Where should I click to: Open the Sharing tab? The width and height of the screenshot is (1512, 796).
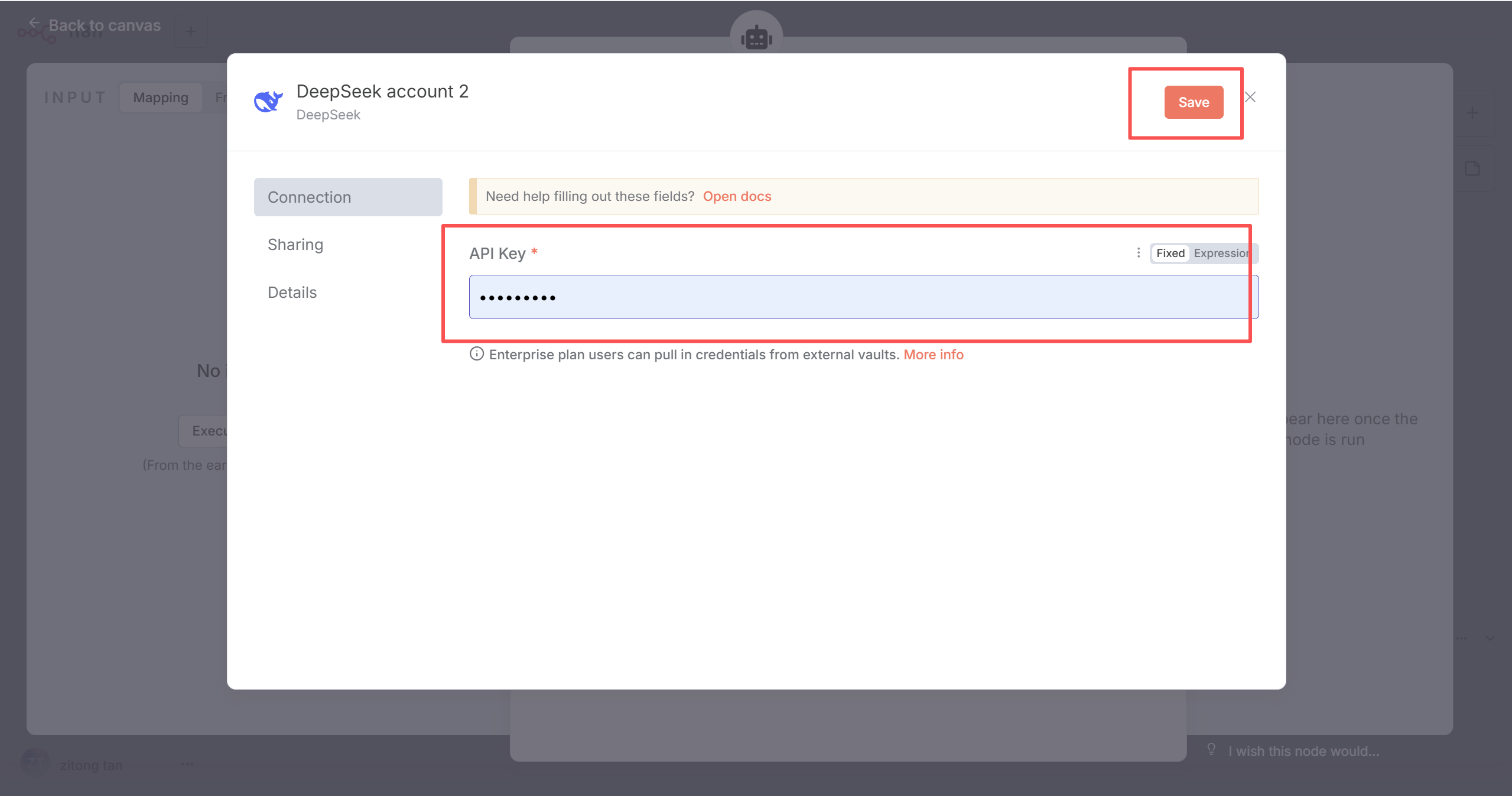pos(295,245)
